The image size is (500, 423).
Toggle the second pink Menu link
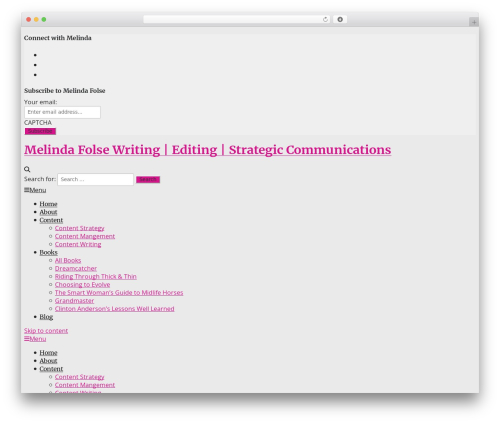pos(35,339)
